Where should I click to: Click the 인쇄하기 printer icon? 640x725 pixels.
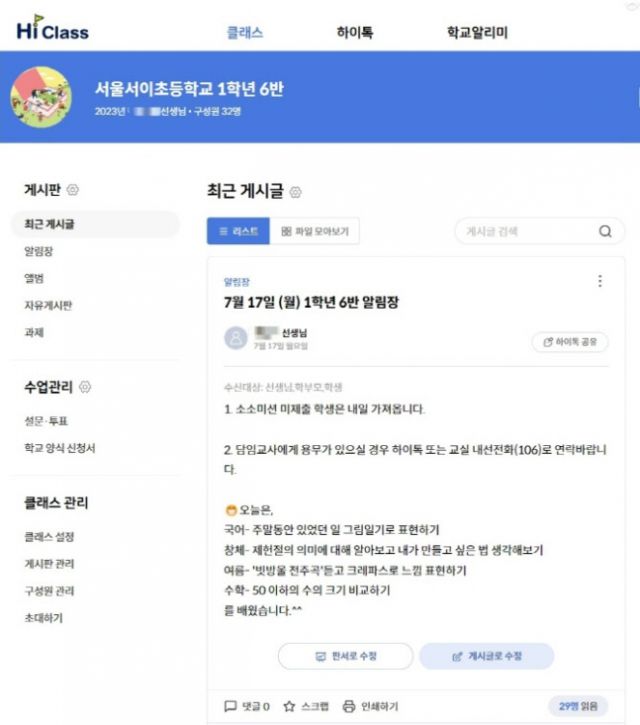[x=349, y=706]
